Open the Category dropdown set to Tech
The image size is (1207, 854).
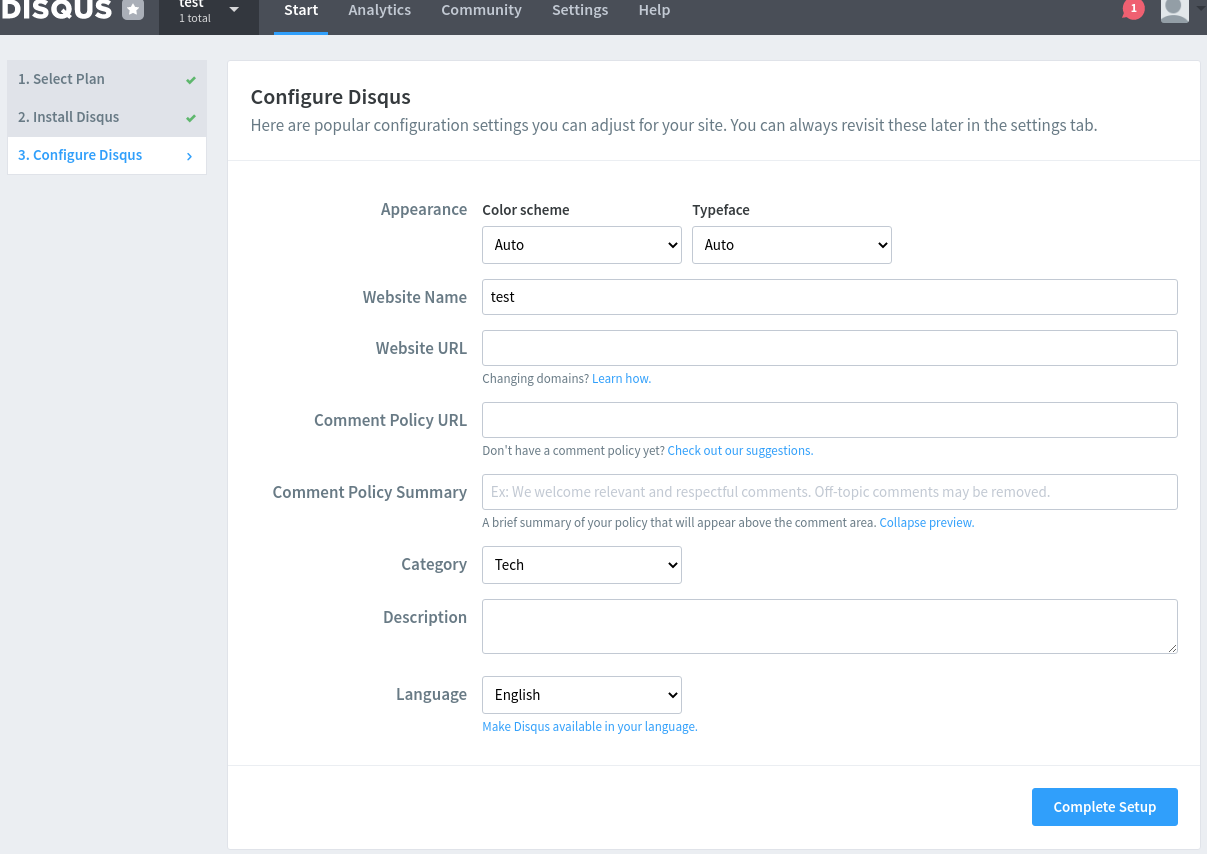click(582, 565)
